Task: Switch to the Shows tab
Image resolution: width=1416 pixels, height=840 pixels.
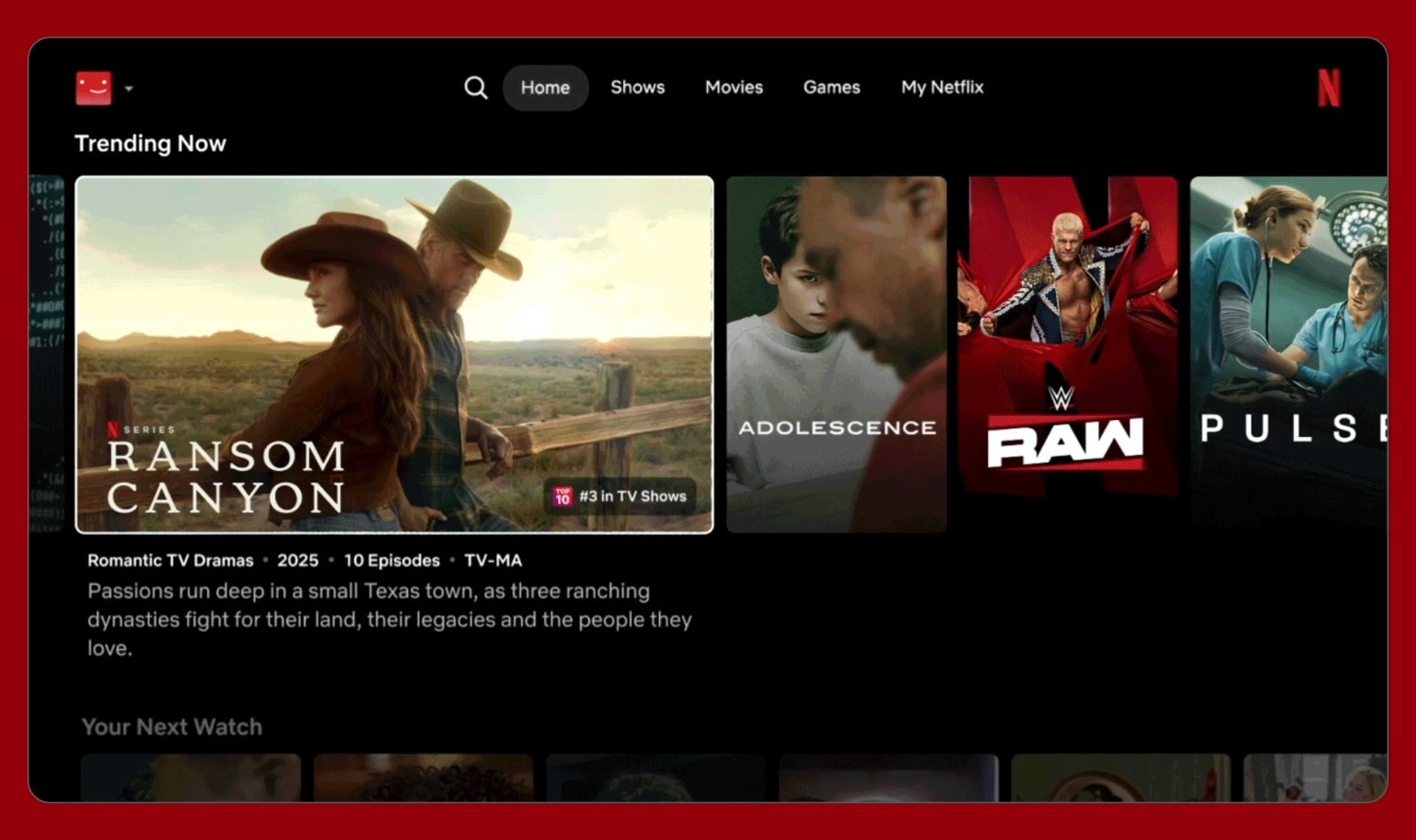Action: 637,88
